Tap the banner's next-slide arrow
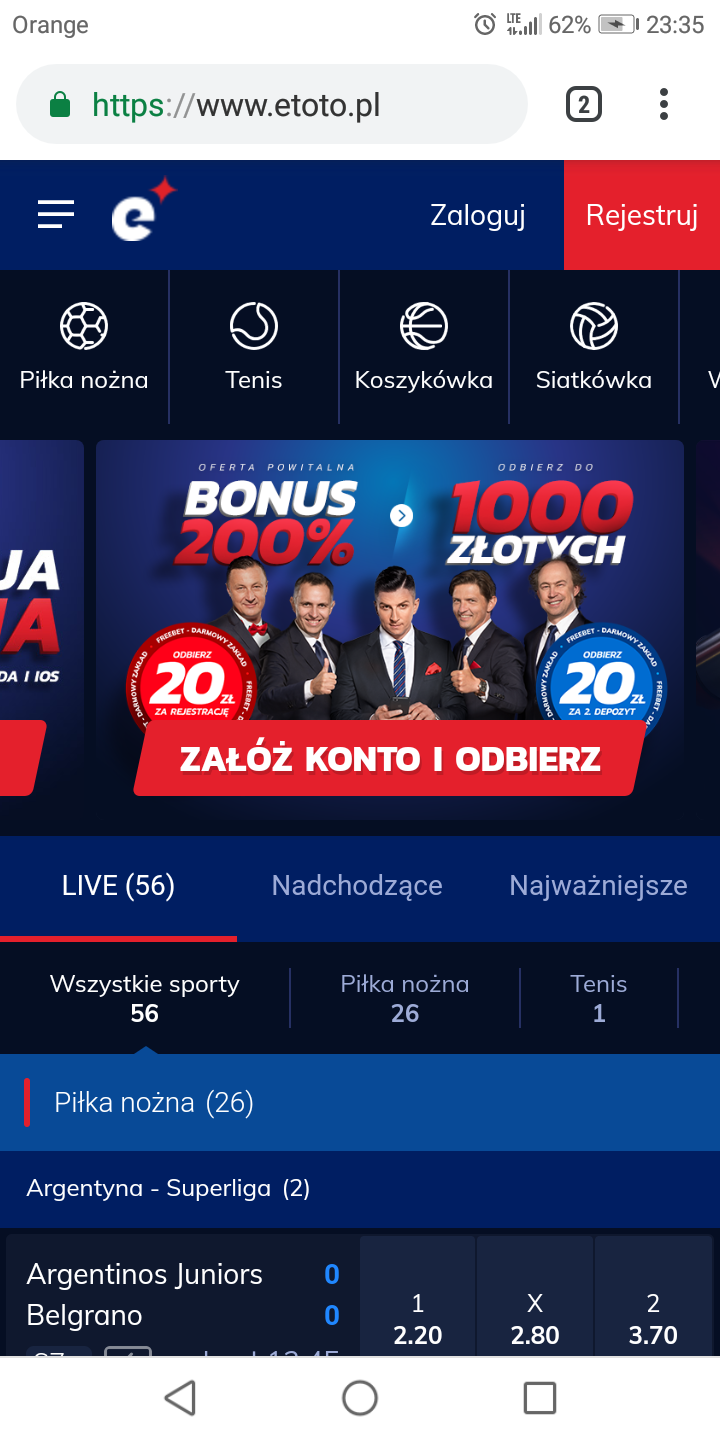Image resolution: width=720 pixels, height=1440 pixels. (x=401, y=515)
